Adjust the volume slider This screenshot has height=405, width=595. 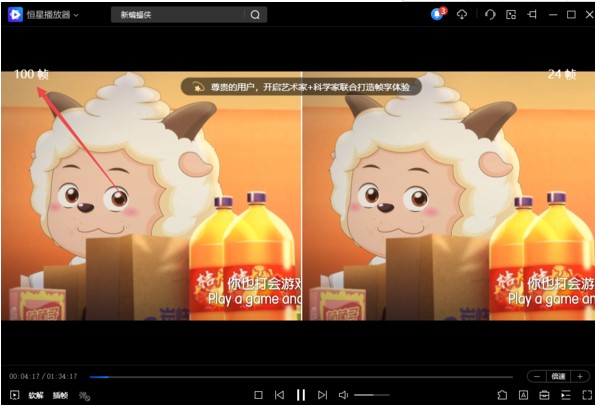tap(371, 395)
